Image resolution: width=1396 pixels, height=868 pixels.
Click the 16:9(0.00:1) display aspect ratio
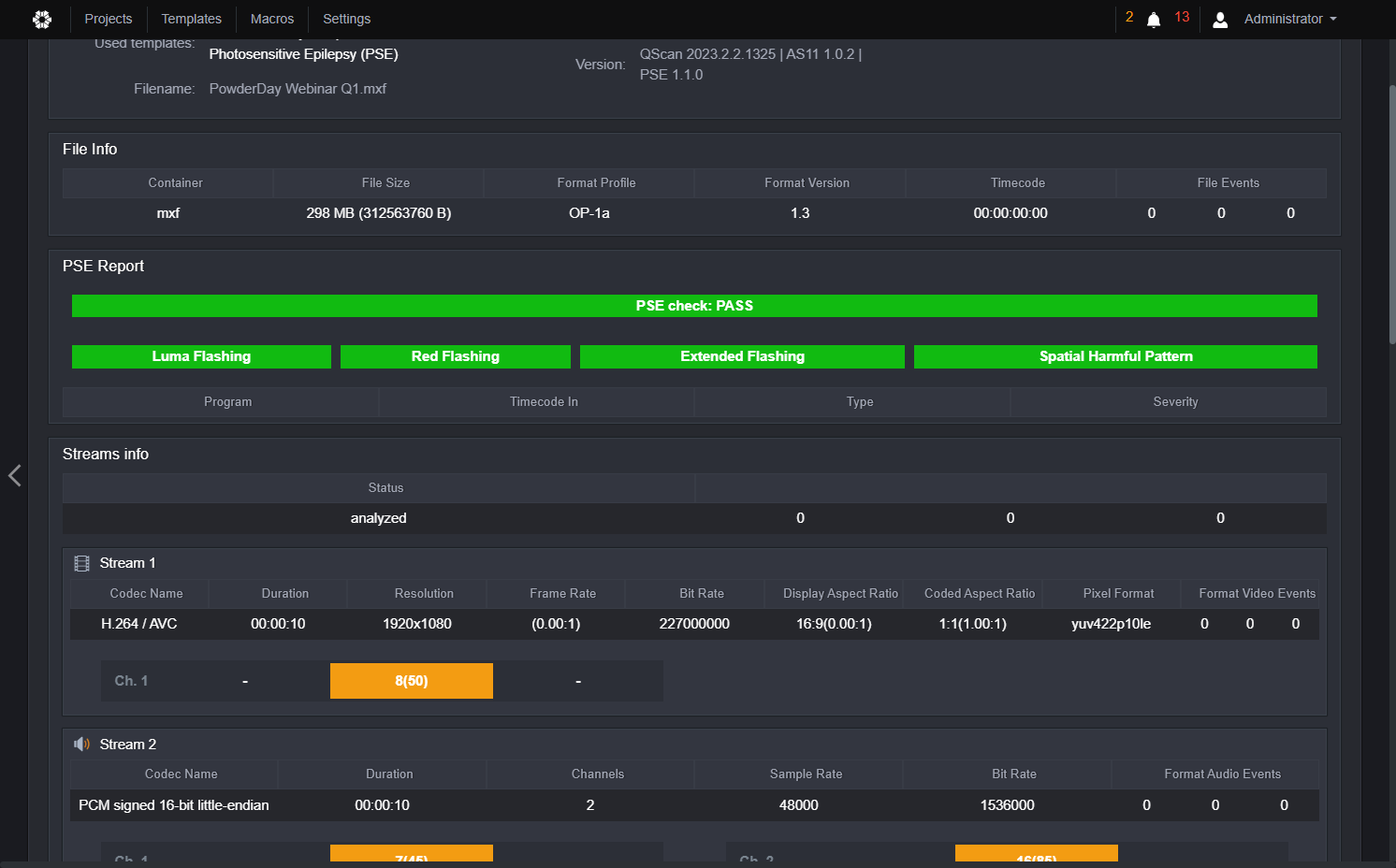tap(834, 624)
